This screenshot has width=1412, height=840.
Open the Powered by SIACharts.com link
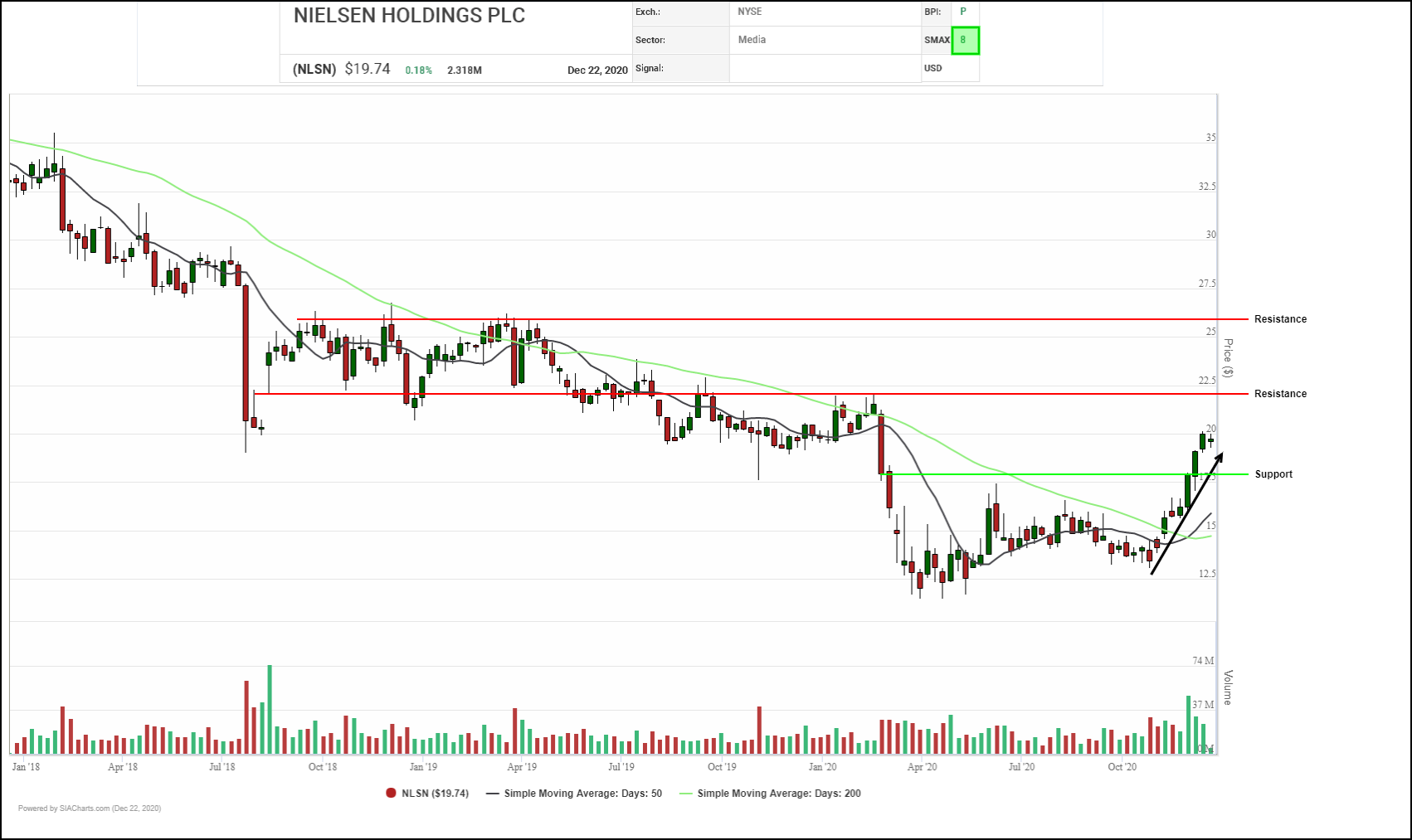[x=90, y=808]
